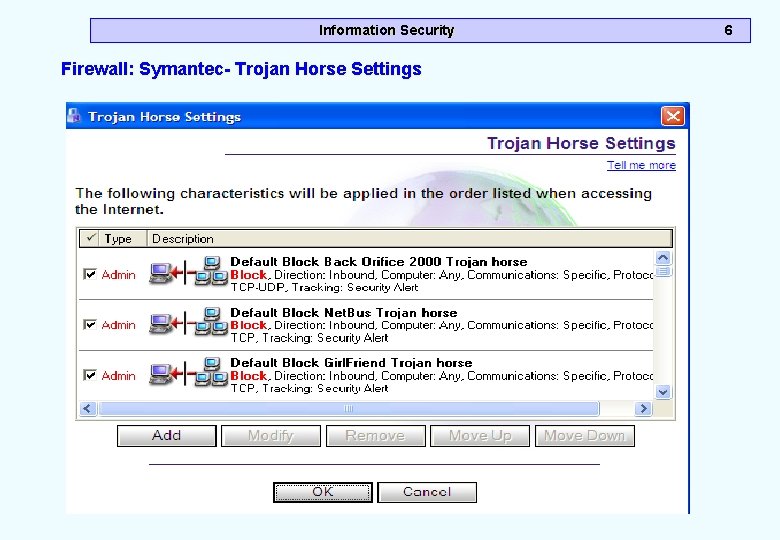The image size is (780, 540).
Task: Select the Default Block NetBus Trojan horse title
Action: coord(344,312)
